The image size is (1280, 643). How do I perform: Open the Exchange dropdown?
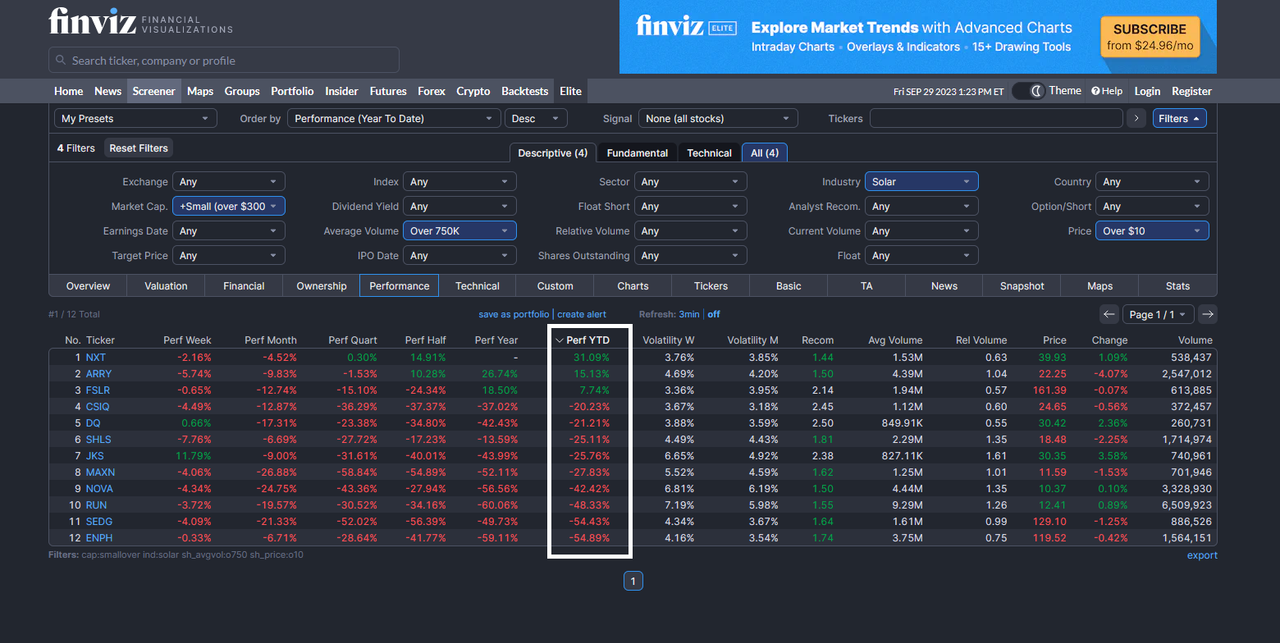[229, 182]
